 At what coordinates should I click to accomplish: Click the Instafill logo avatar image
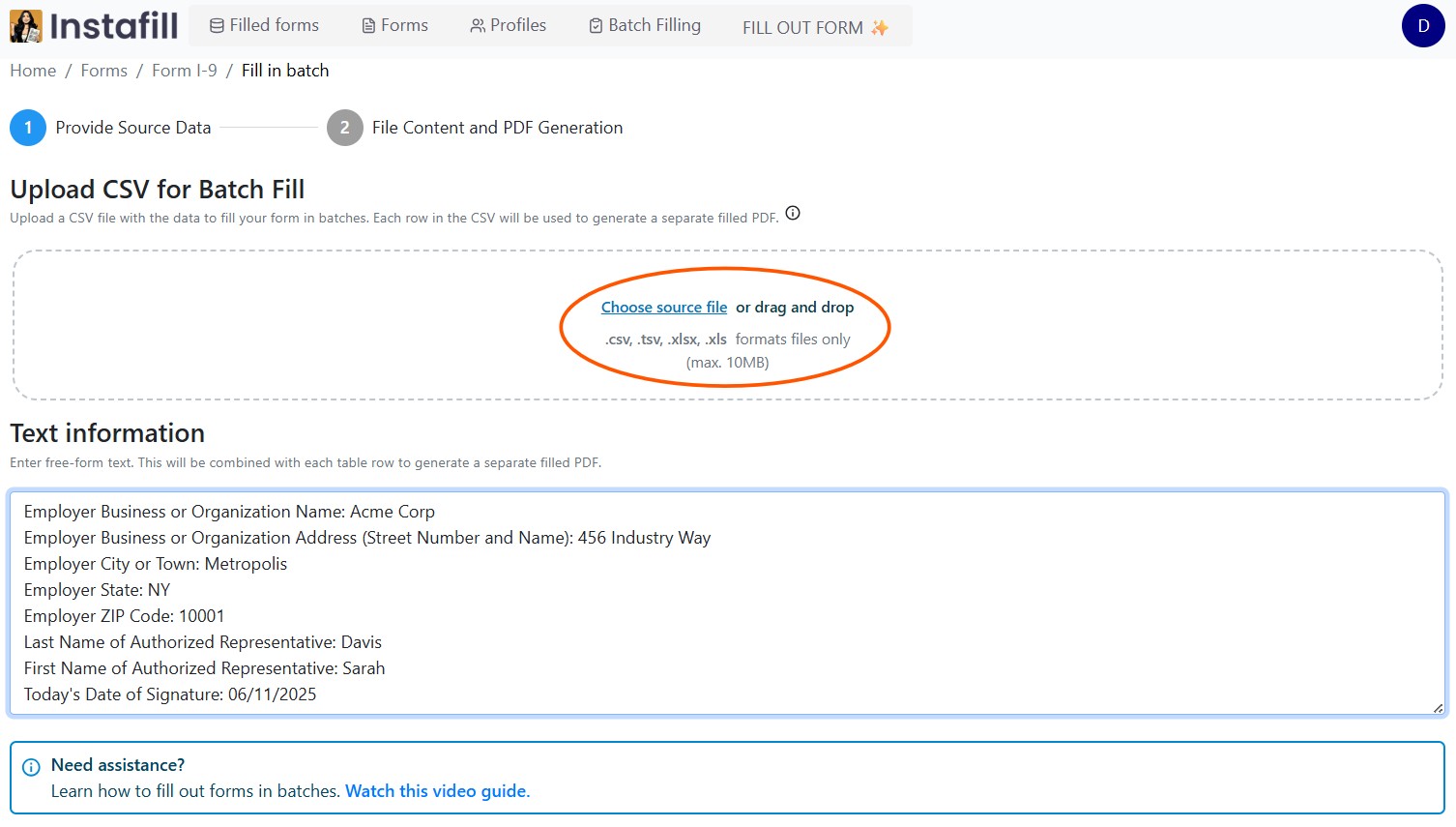point(26,26)
